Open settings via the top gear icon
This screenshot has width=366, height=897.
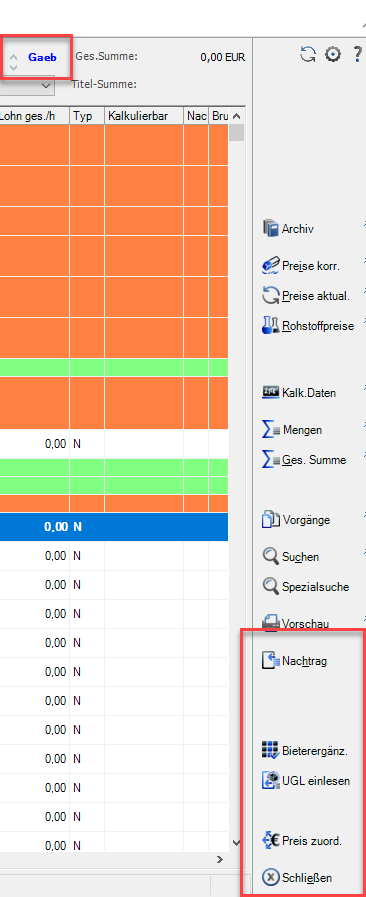pyautogui.click(x=333, y=54)
